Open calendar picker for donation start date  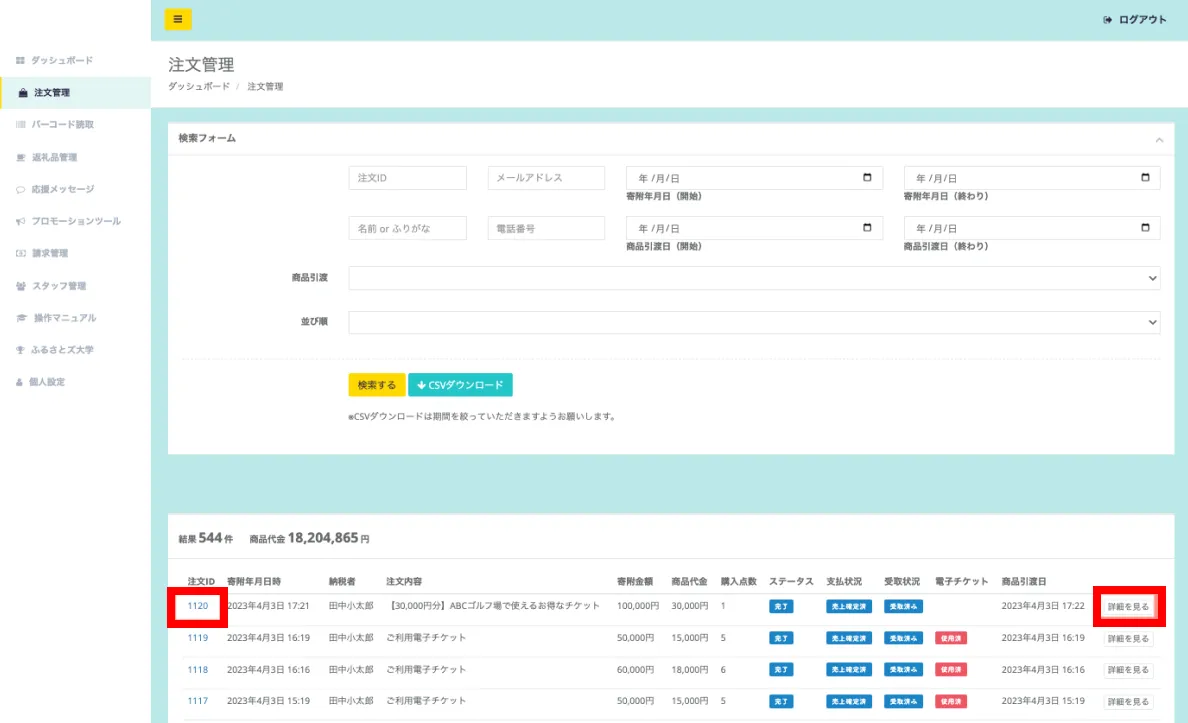(866, 178)
